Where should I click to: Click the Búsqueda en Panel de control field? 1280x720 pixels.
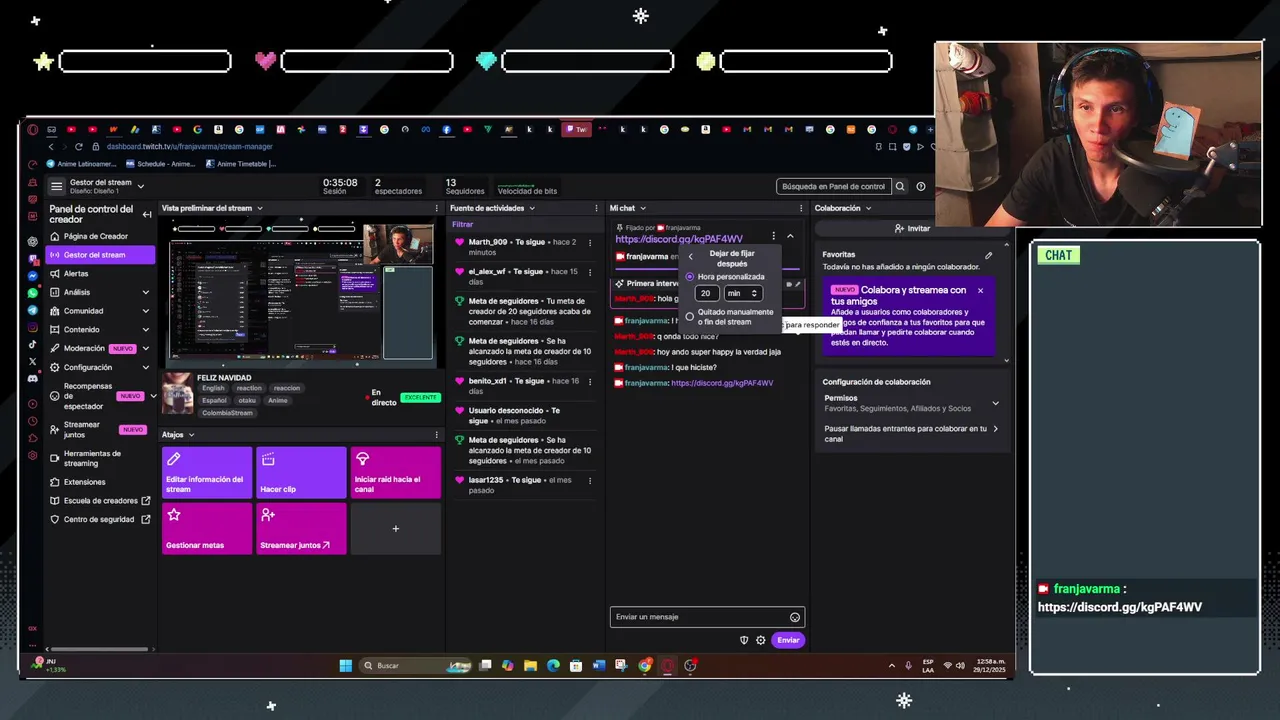pos(833,186)
